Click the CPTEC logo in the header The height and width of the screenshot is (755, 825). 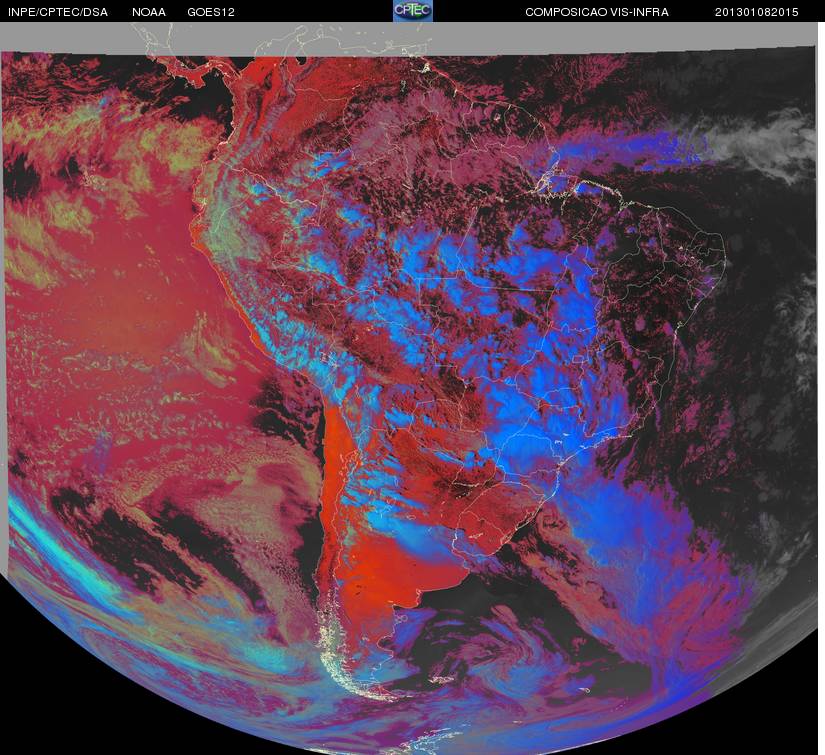(413, 11)
